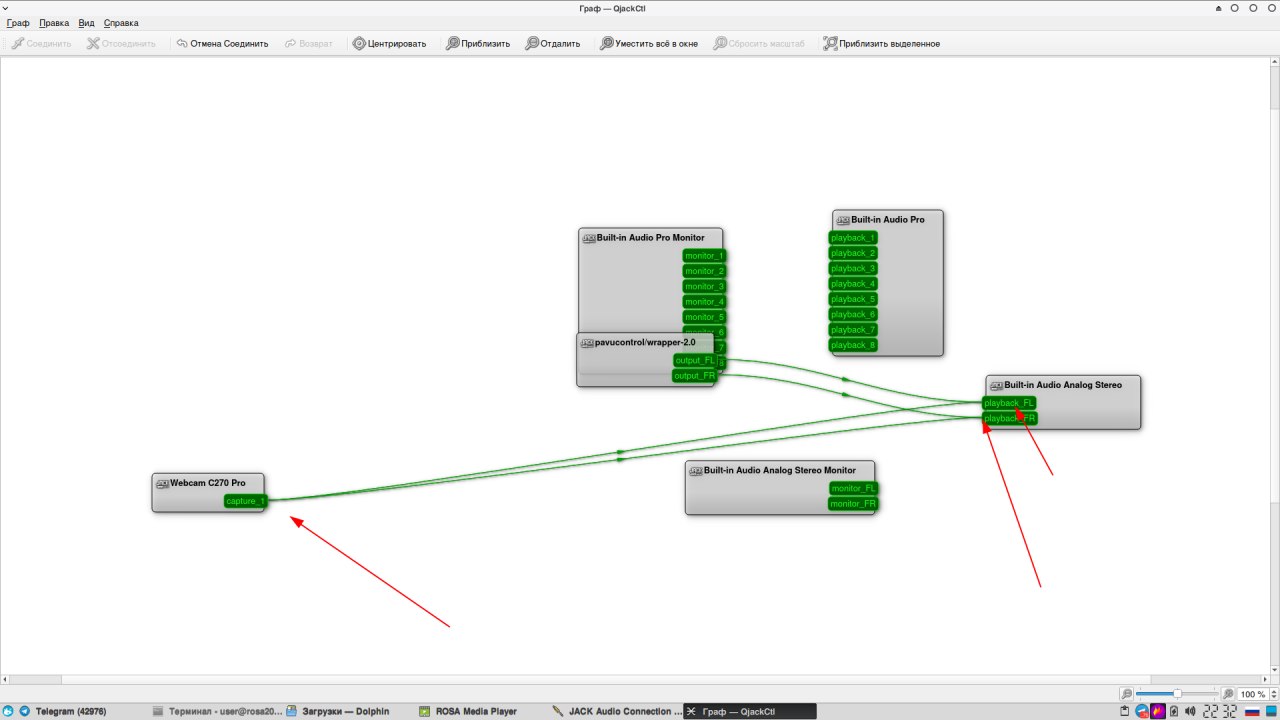Viewport: 1280px width, 720px height.
Task: Click the Отсоединить toolbar button
Action: (x=121, y=44)
